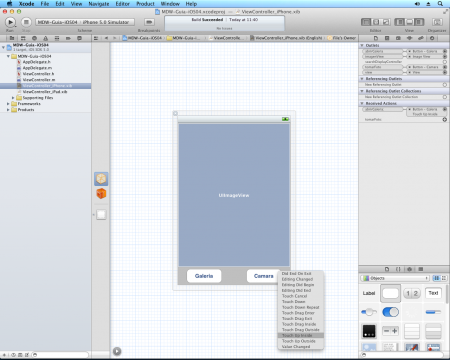Open the Issue navigator warning icon
This screenshot has width=450, height=360.
point(46,38)
